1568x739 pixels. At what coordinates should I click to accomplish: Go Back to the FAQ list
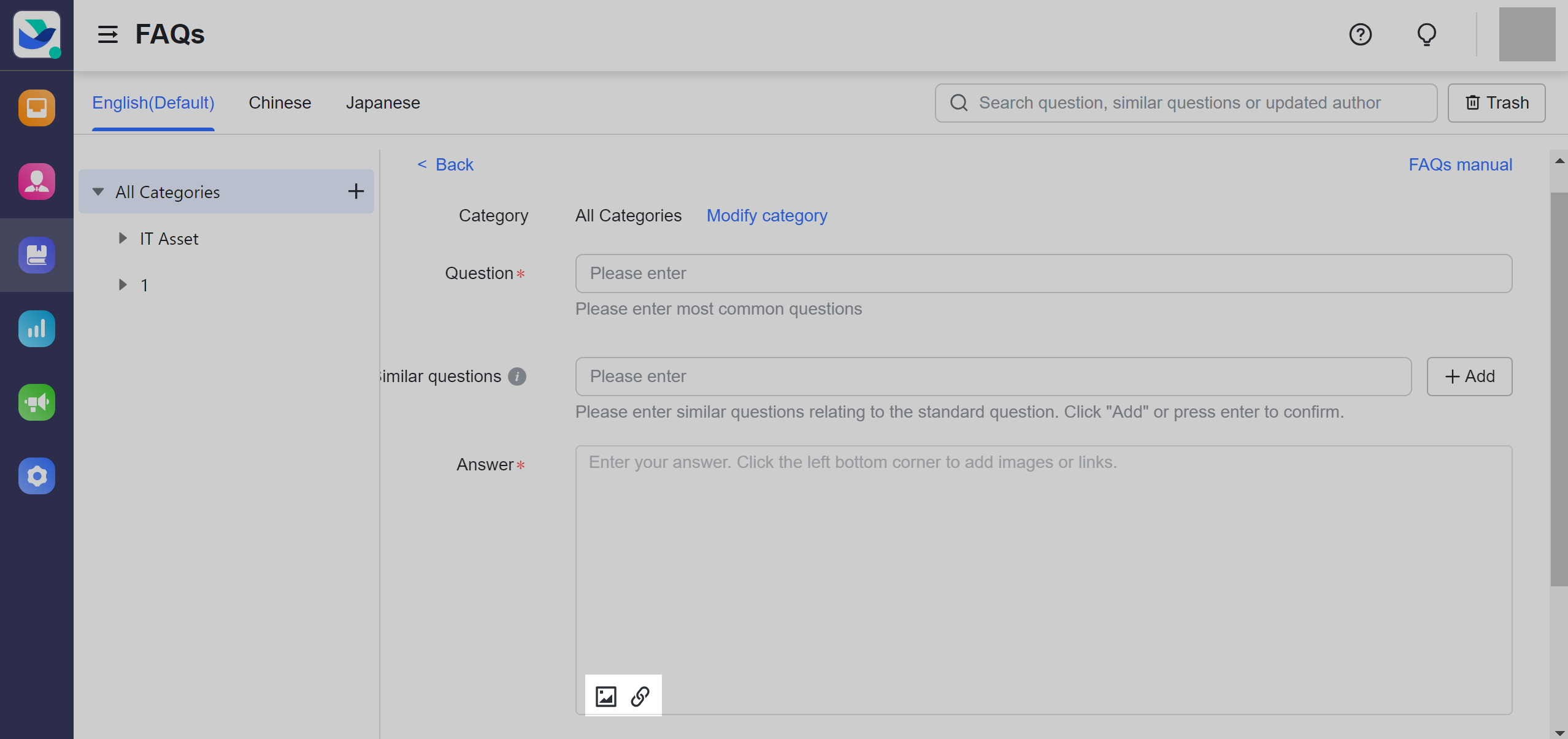pos(446,164)
